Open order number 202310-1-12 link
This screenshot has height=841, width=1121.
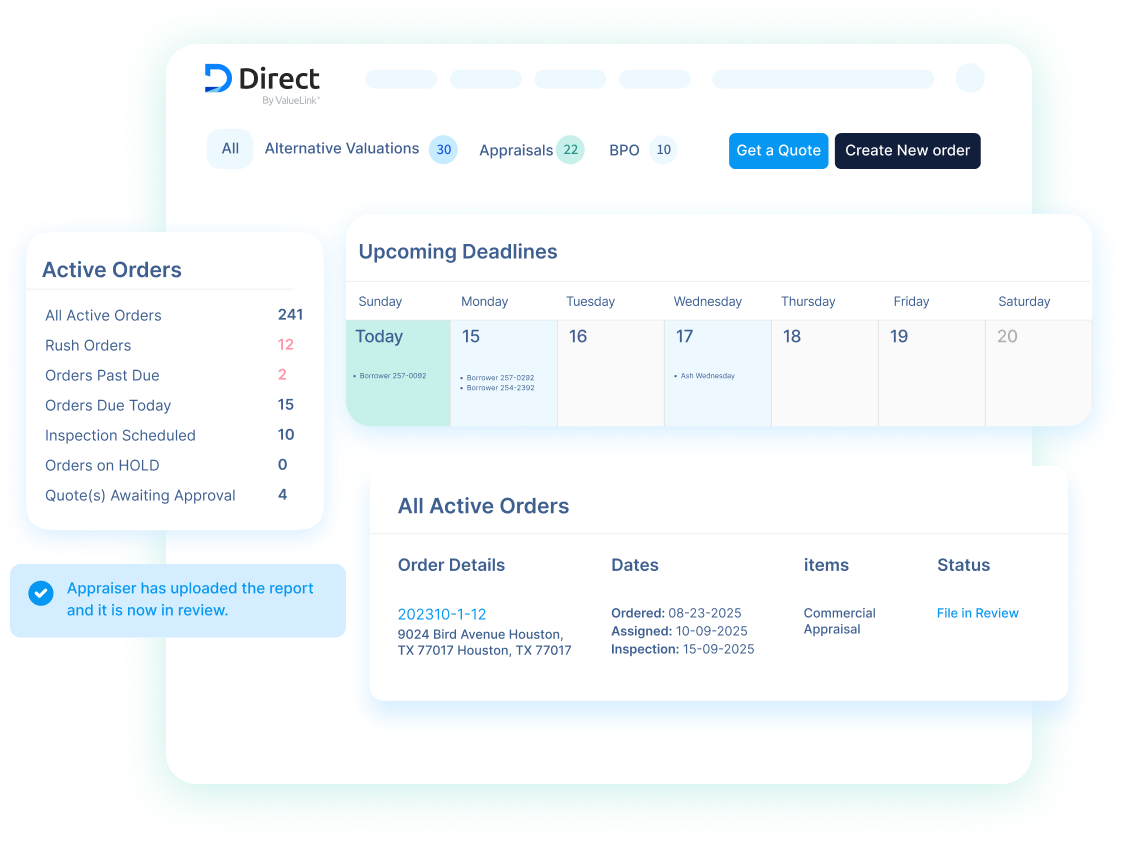point(441,614)
